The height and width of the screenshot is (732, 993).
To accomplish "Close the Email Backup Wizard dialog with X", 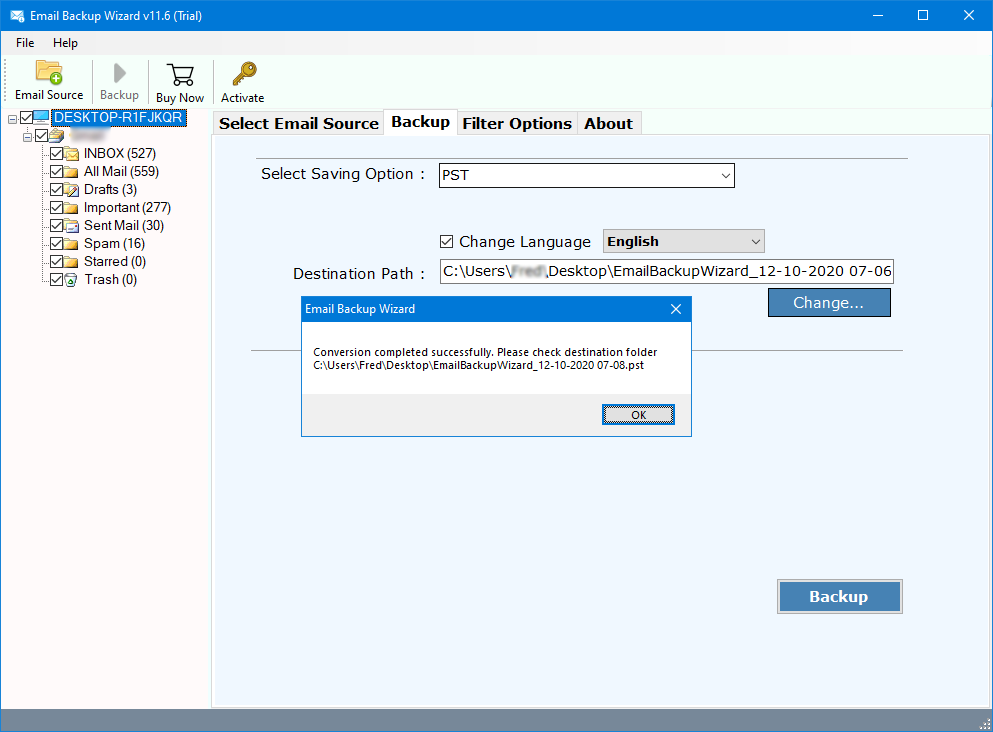I will [x=676, y=309].
